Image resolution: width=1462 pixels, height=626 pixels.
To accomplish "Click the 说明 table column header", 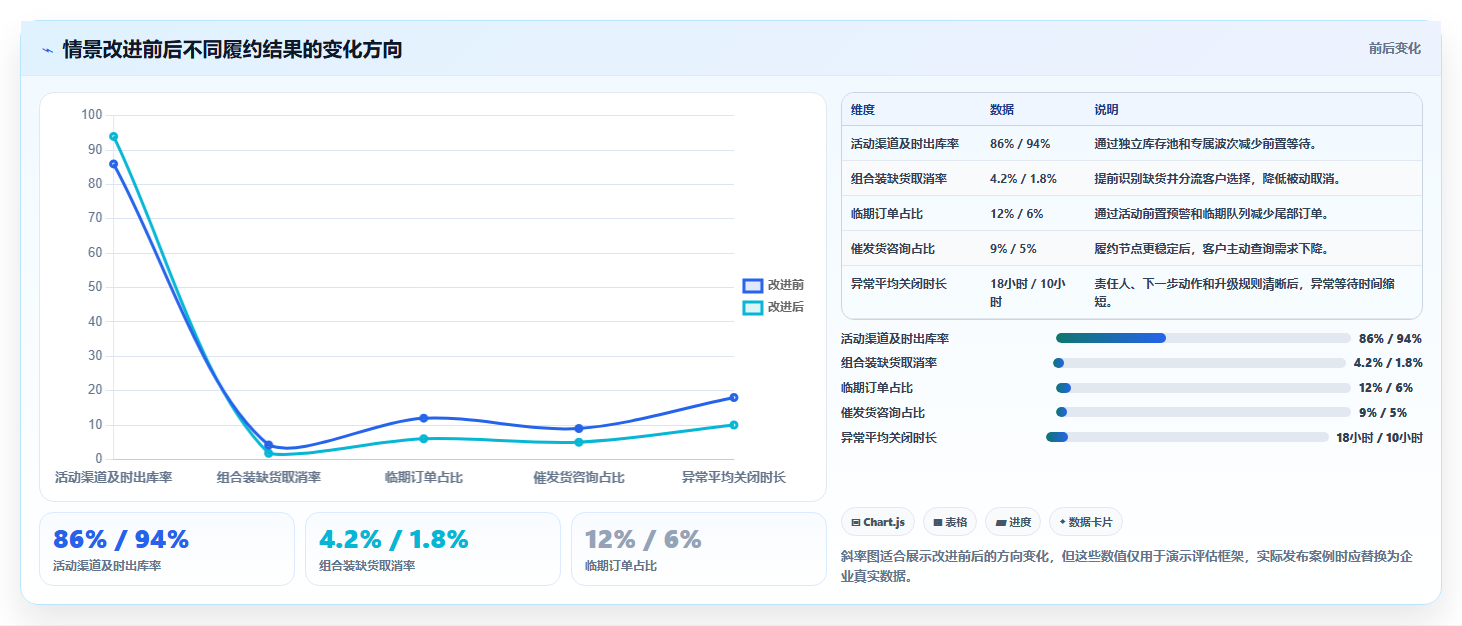I will 1107,110.
